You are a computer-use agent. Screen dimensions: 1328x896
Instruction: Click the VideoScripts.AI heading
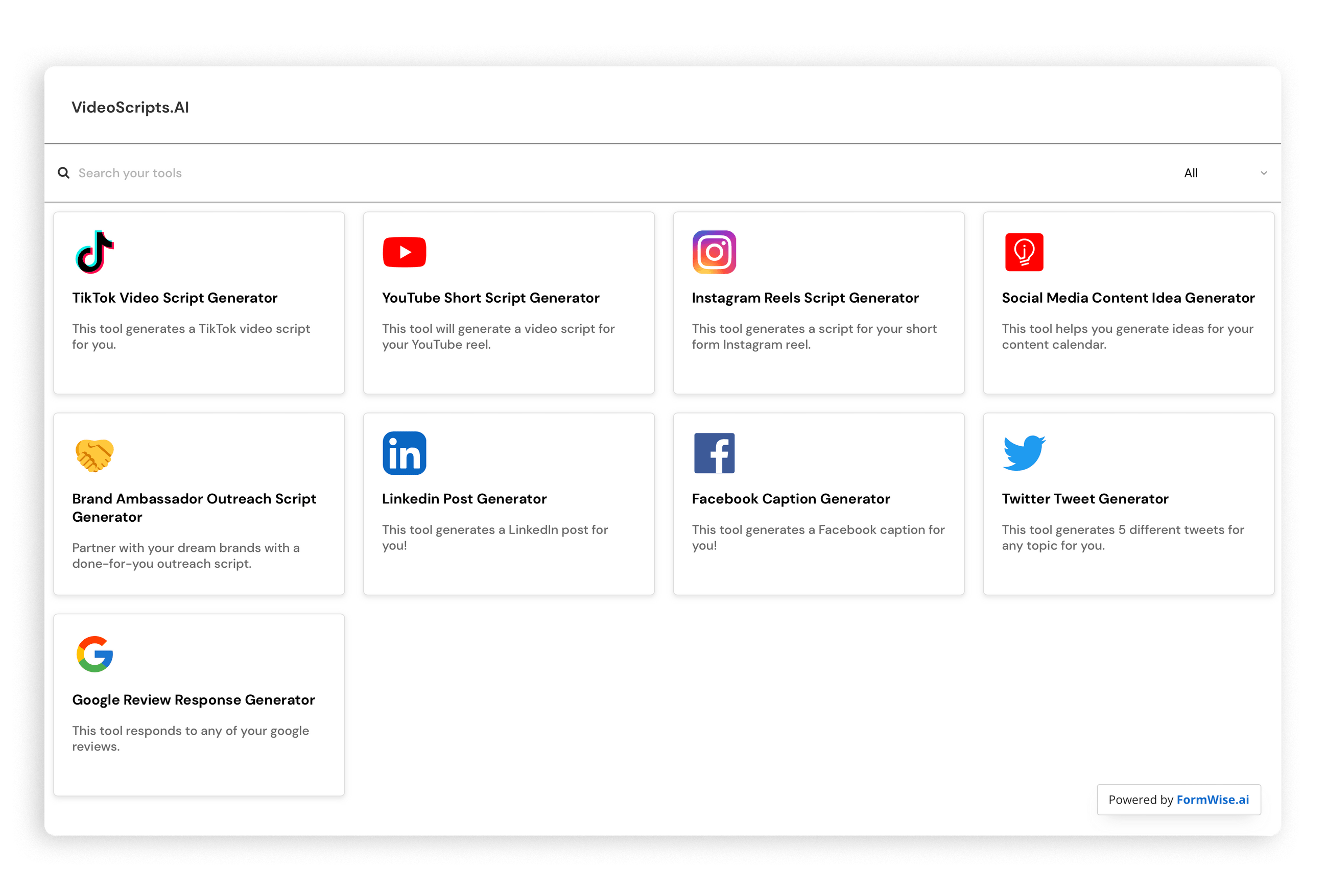130,107
